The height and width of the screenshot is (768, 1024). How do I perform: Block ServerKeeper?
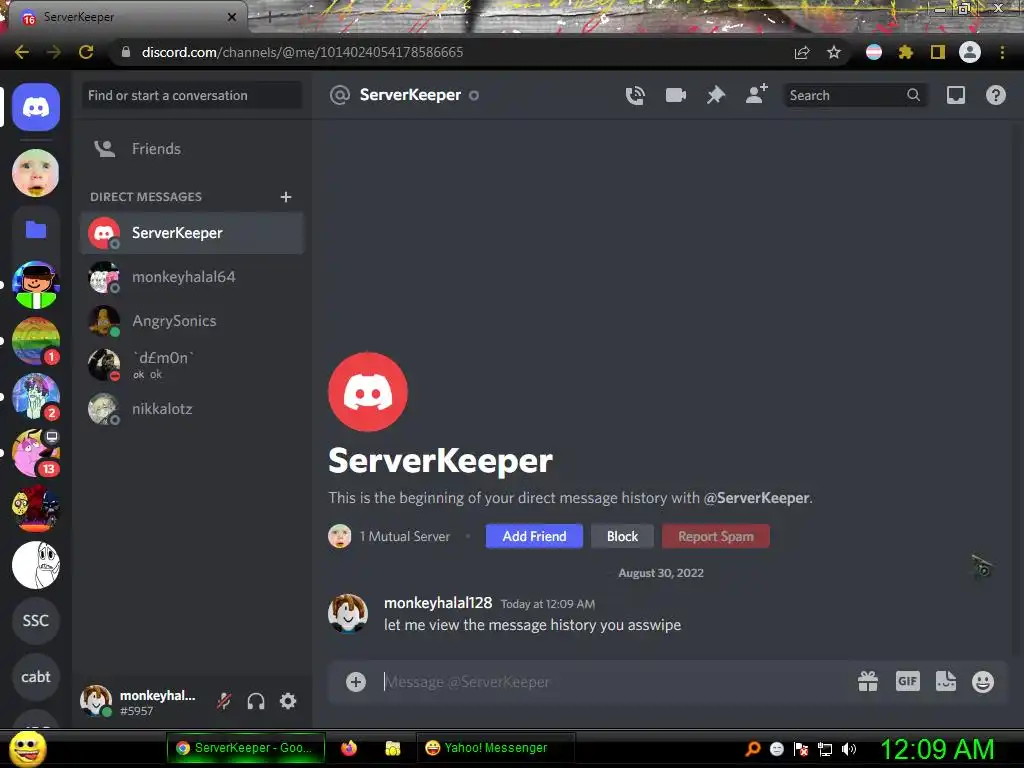622,536
